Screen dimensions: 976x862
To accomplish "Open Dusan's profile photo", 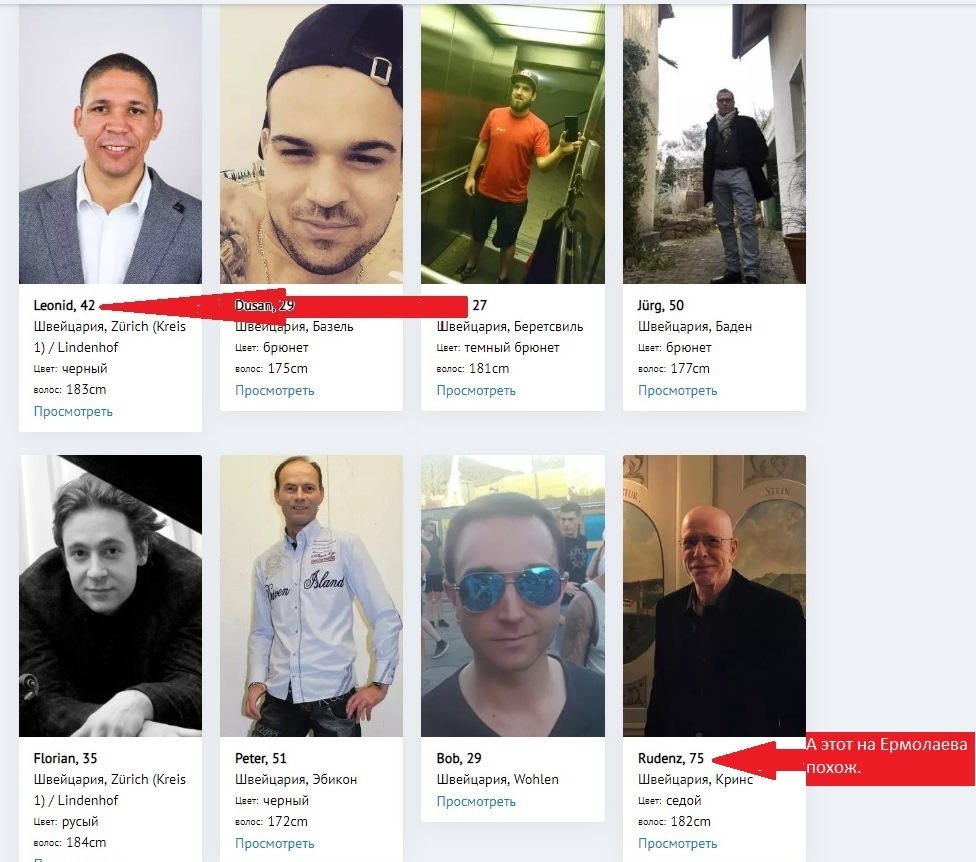I will (x=311, y=144).
